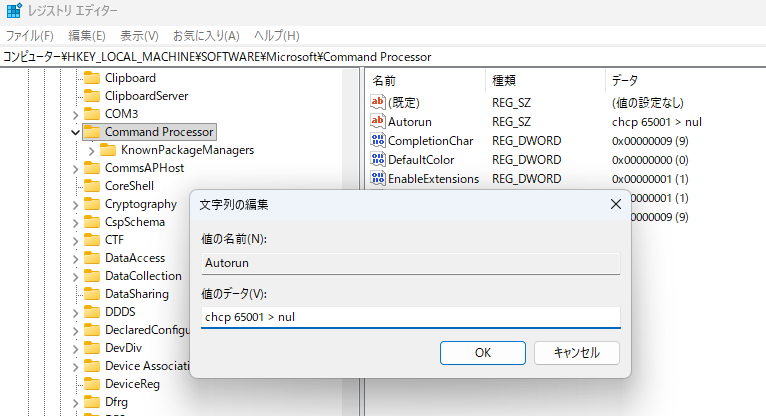The image size is (766, 416).
Task: Click the Autorun string value icon
Action: pos(378,121)
